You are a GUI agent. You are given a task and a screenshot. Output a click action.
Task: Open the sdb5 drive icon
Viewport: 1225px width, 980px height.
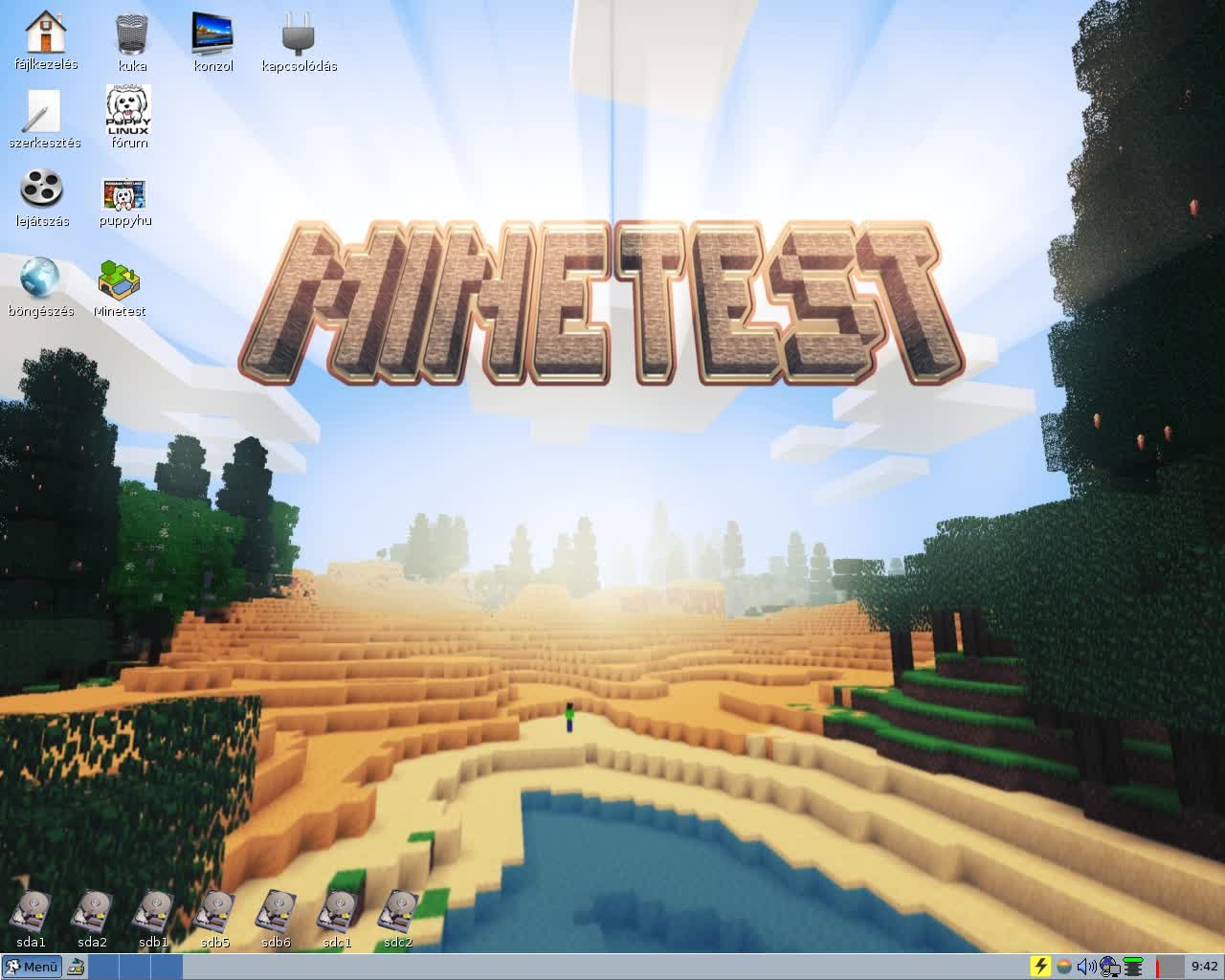(215, 911)
